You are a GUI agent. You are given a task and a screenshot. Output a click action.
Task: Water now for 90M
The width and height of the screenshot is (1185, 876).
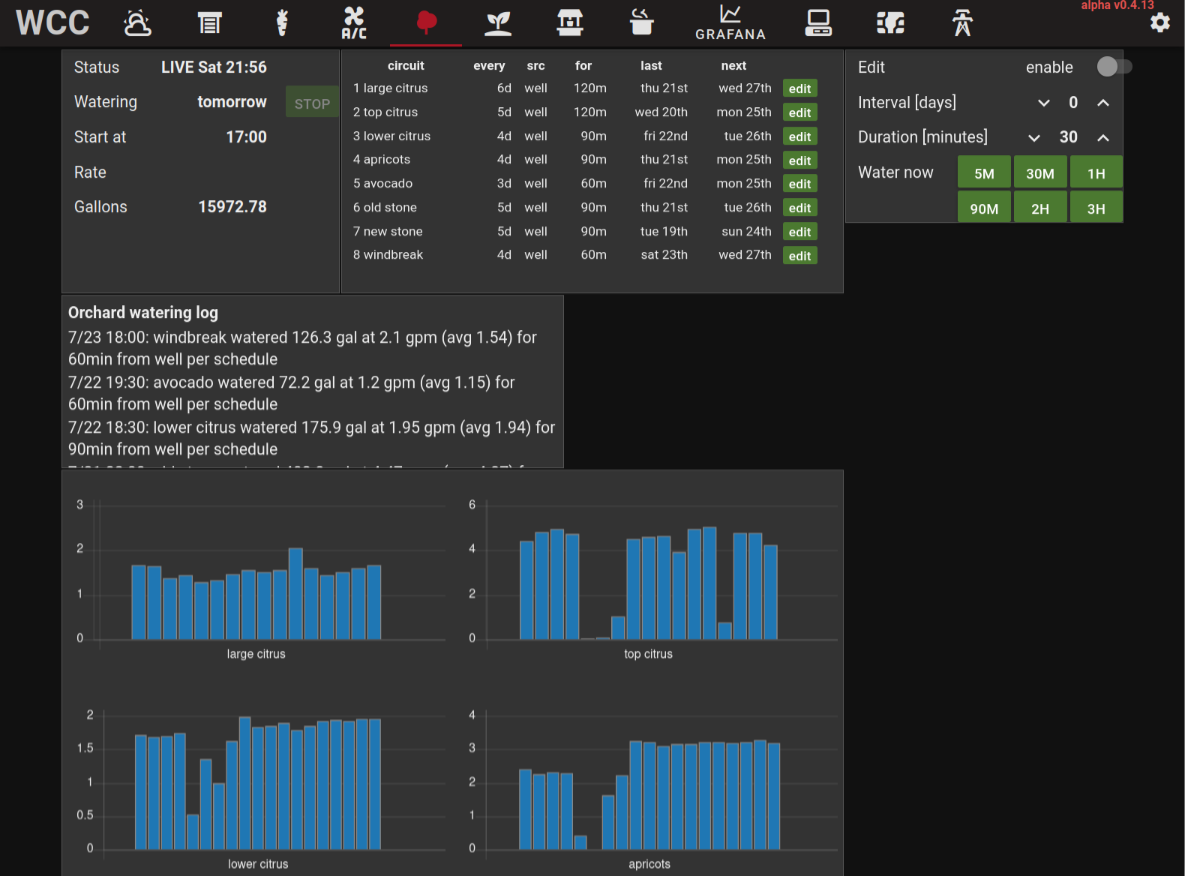(x=984, y=208)
